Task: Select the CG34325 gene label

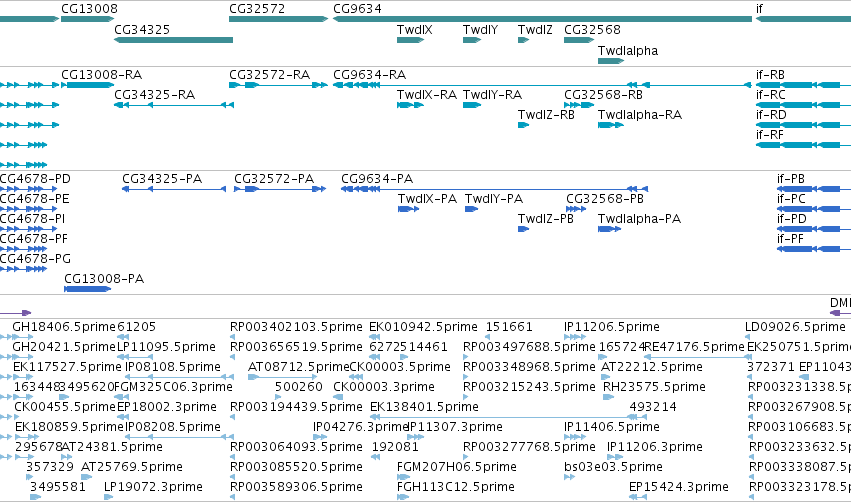Action: point(142,29)
